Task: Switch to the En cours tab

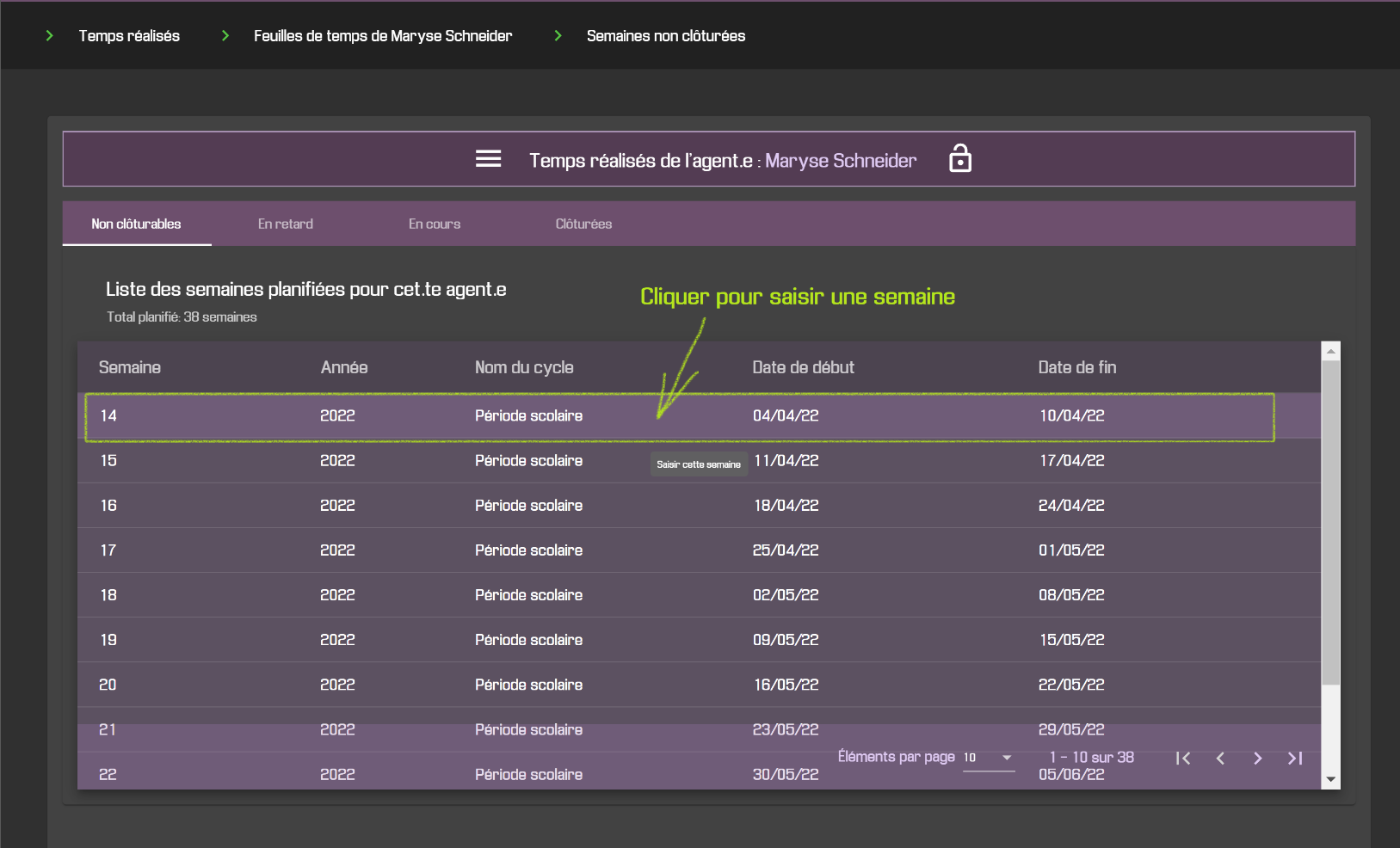Action: 435,224
